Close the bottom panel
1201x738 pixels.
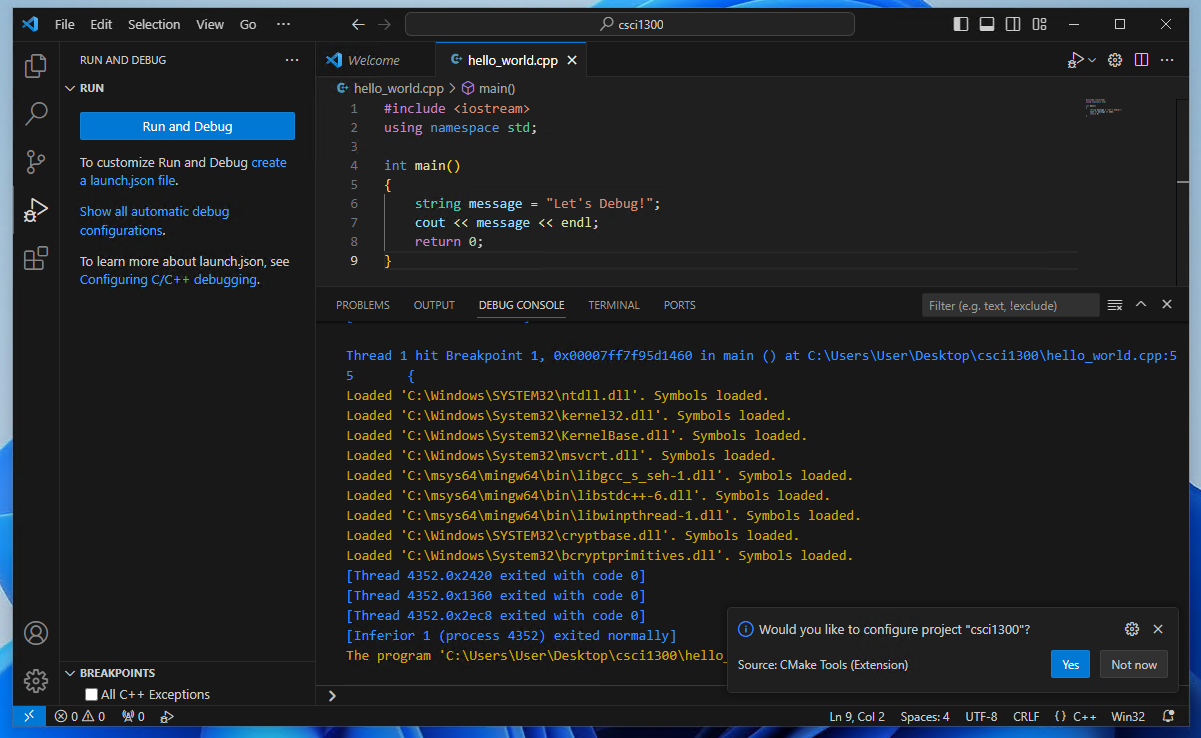pos(1167,305)
